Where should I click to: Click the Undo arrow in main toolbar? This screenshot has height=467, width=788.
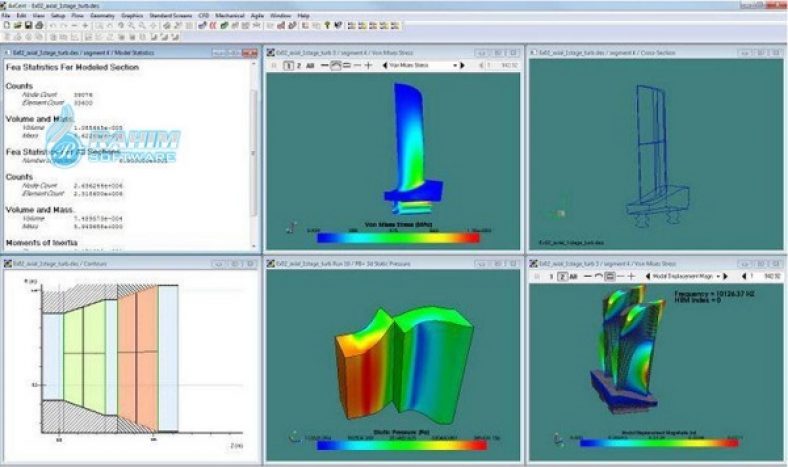click(x=53, y=25)
